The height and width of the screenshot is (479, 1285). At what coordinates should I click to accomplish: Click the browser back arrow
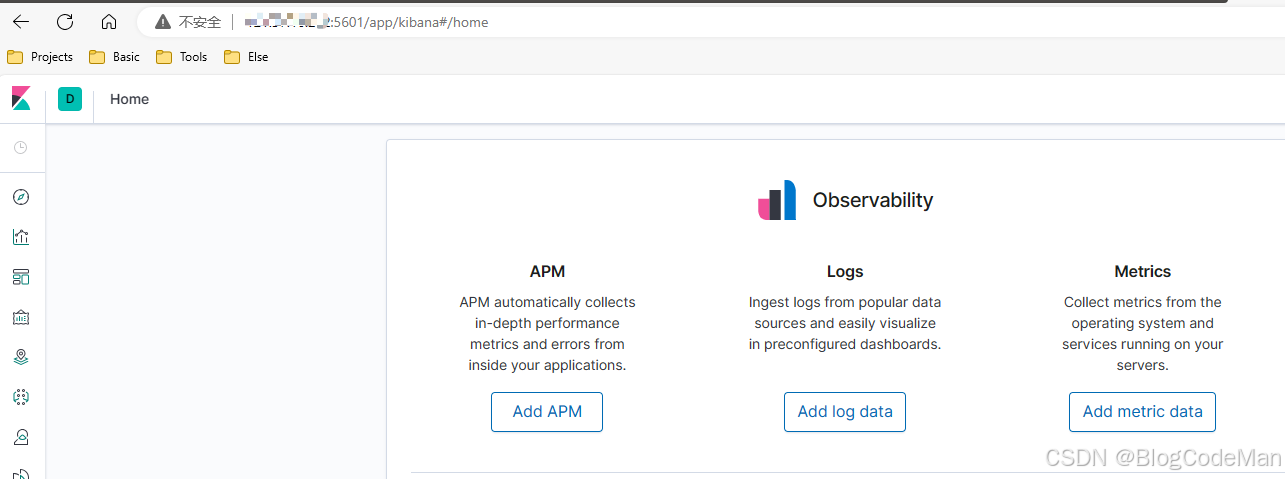pos(21,21)
